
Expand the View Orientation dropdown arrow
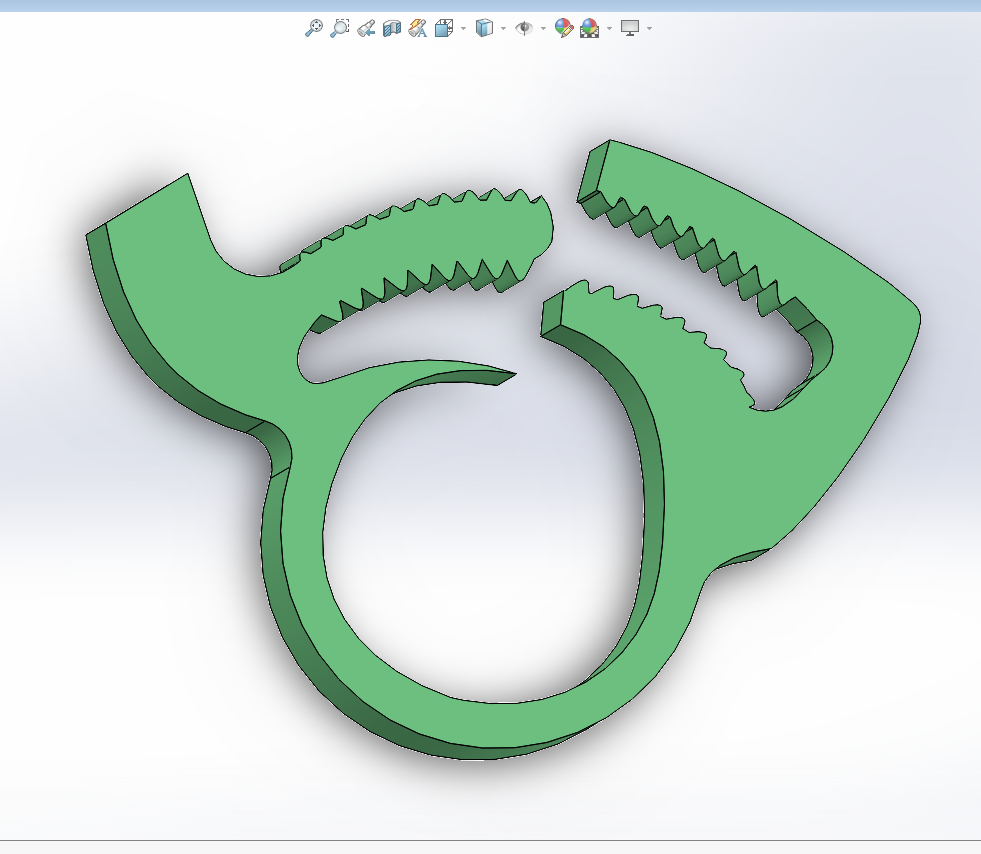tap(463, 28)
